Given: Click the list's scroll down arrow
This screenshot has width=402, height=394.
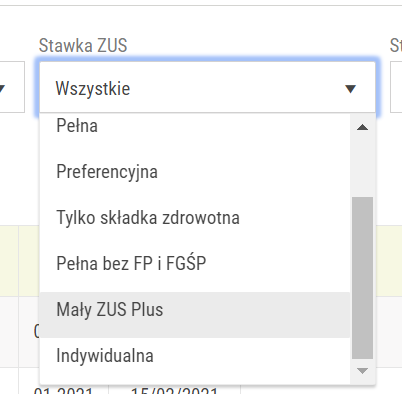Looking at the screenshot, I should tap(362, 371).
